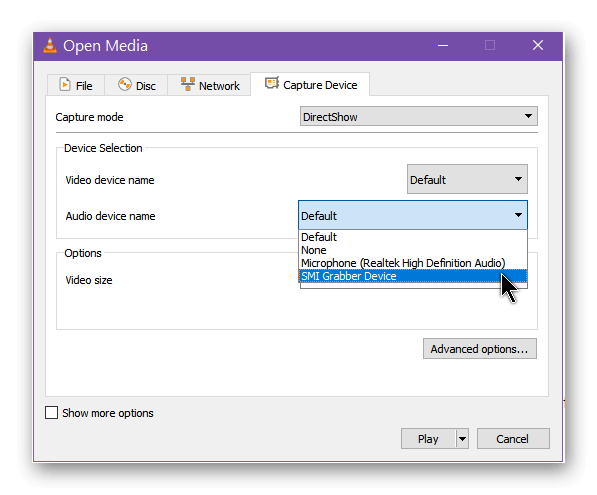Switch to the File tab

[76, 85]
